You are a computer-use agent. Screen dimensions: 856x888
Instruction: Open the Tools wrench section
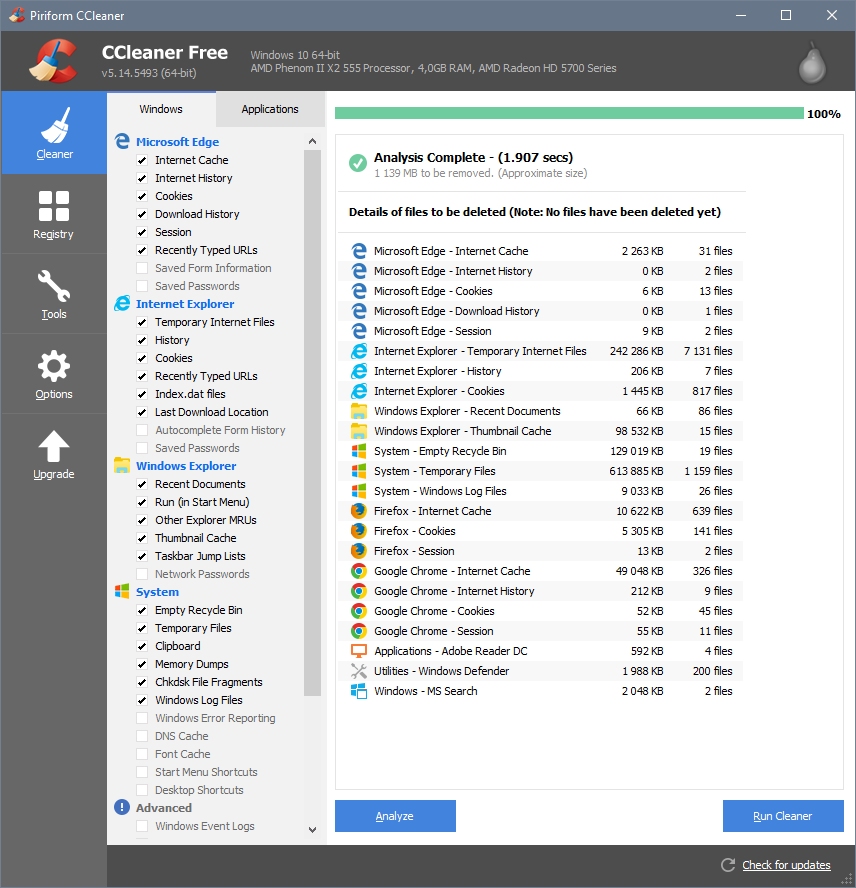[x=54, y=293]
